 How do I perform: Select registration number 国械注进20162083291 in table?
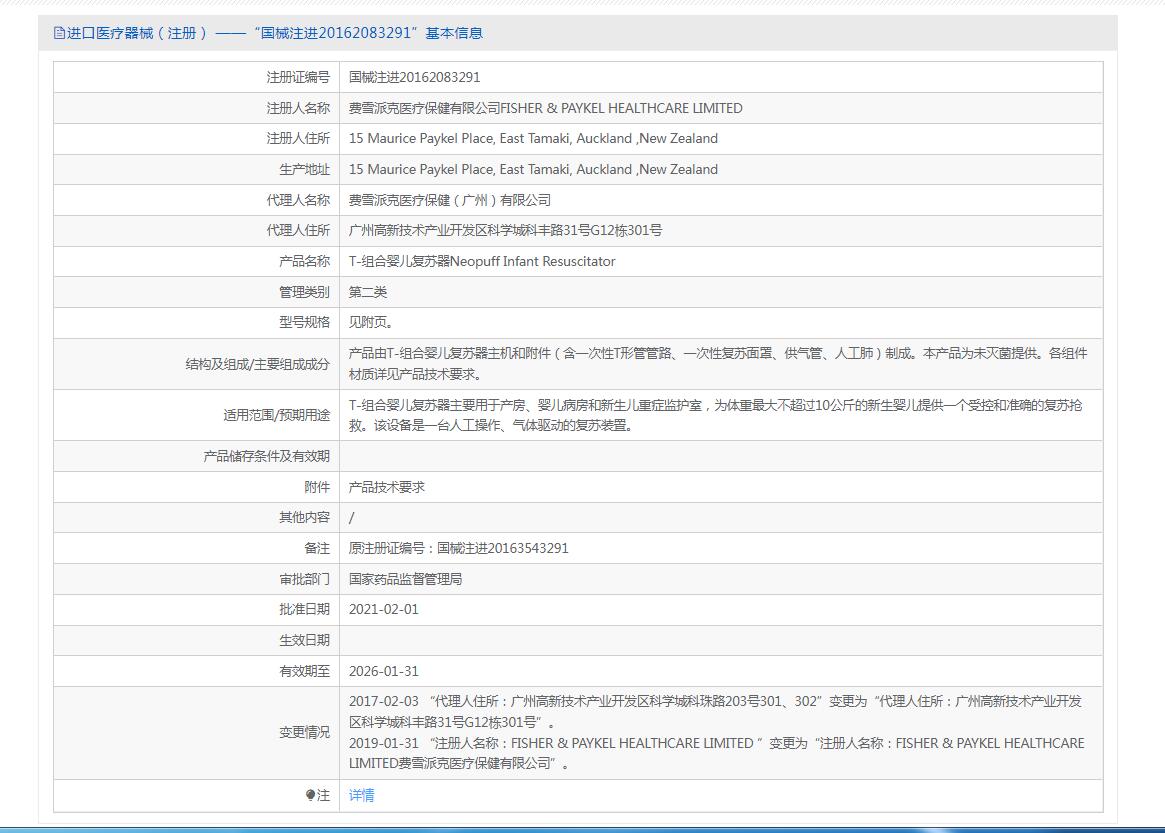415,77
